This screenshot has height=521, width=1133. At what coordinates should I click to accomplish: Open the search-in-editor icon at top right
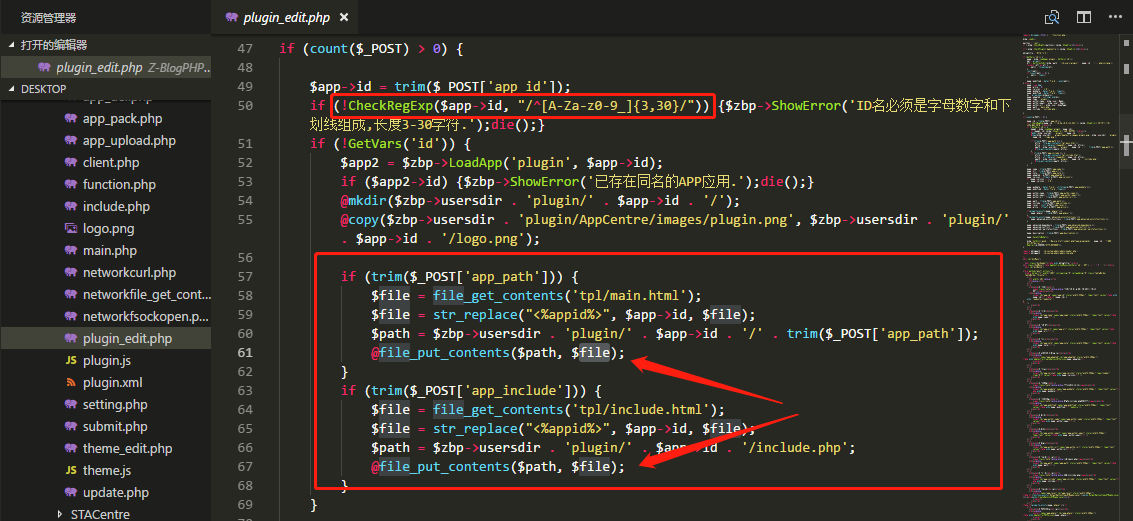(1052, 17)
